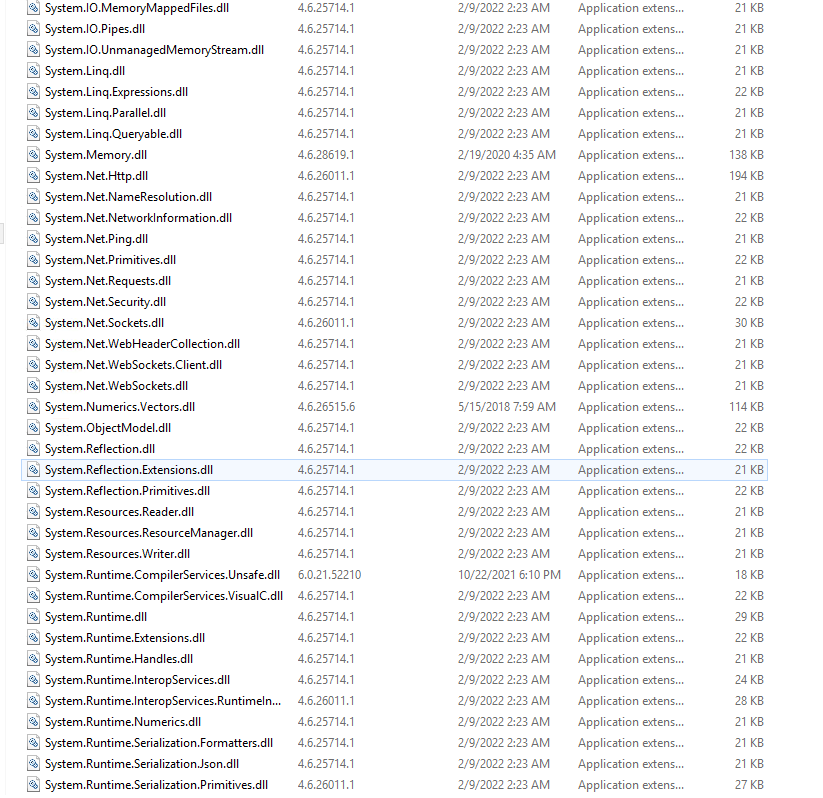Viewport: 823px width, 798px height.
Task: Click the file icon for System.Net.Http.dll
Action: tap(33, 175)
